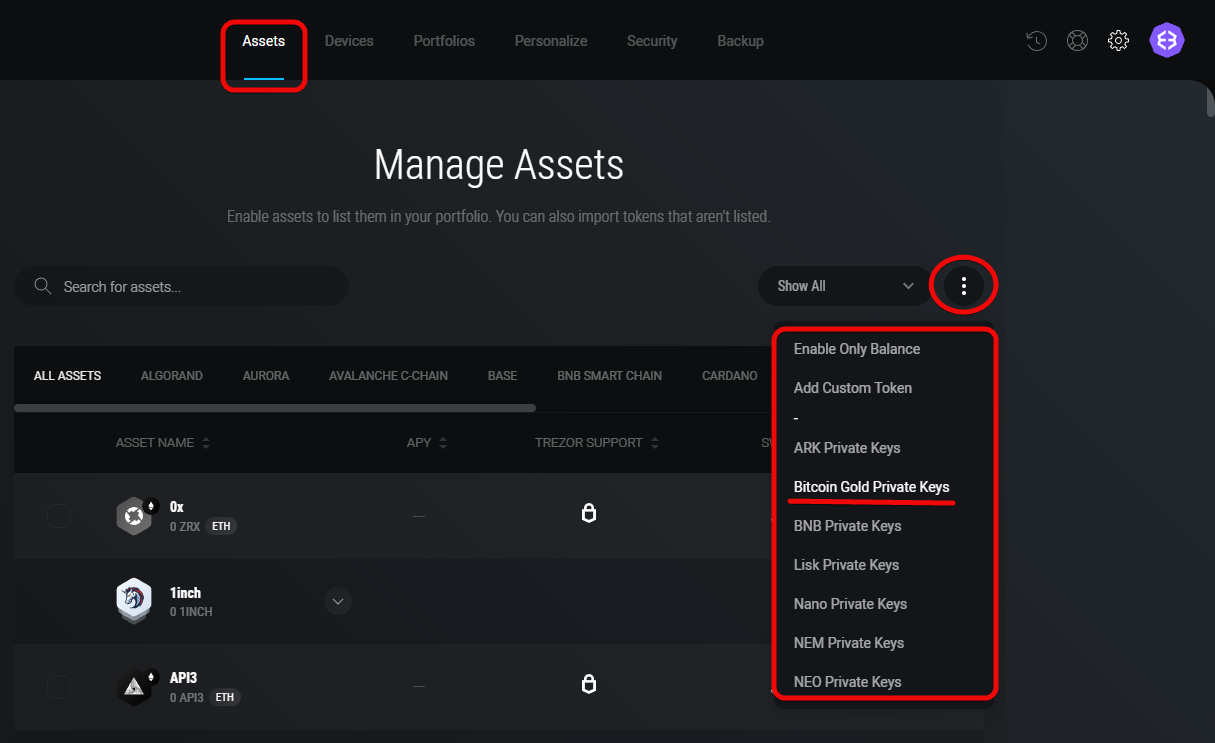
Task: Filter by the BASE network tab
Action: click(x=503, y=376)
